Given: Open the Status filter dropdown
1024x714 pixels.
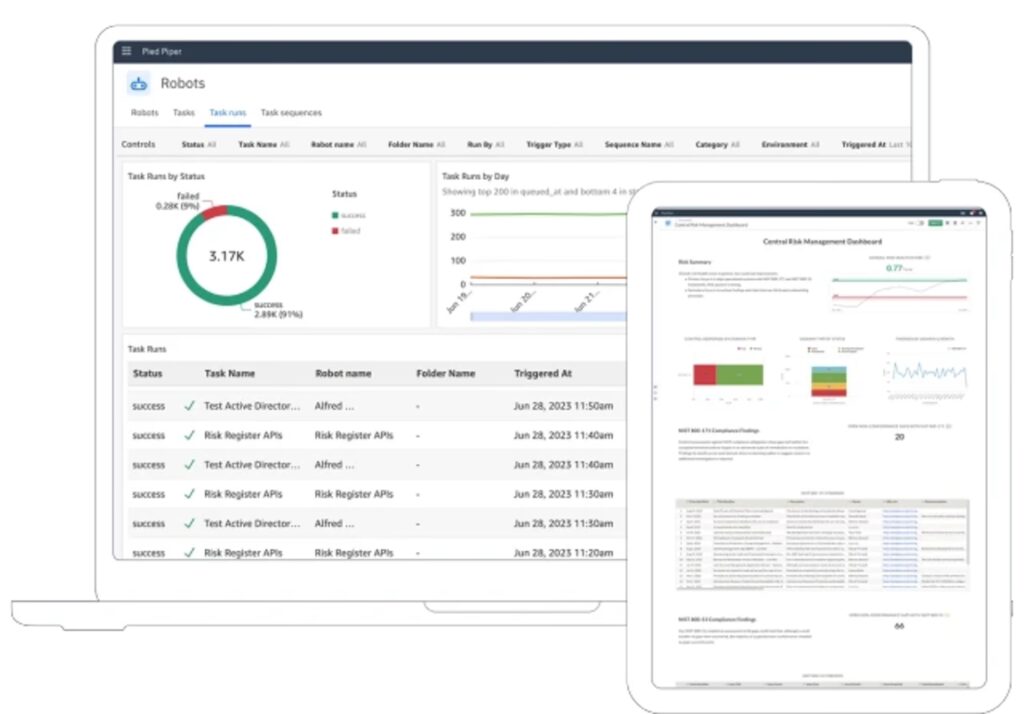Looking at the screenshot, I should (199, 145).
